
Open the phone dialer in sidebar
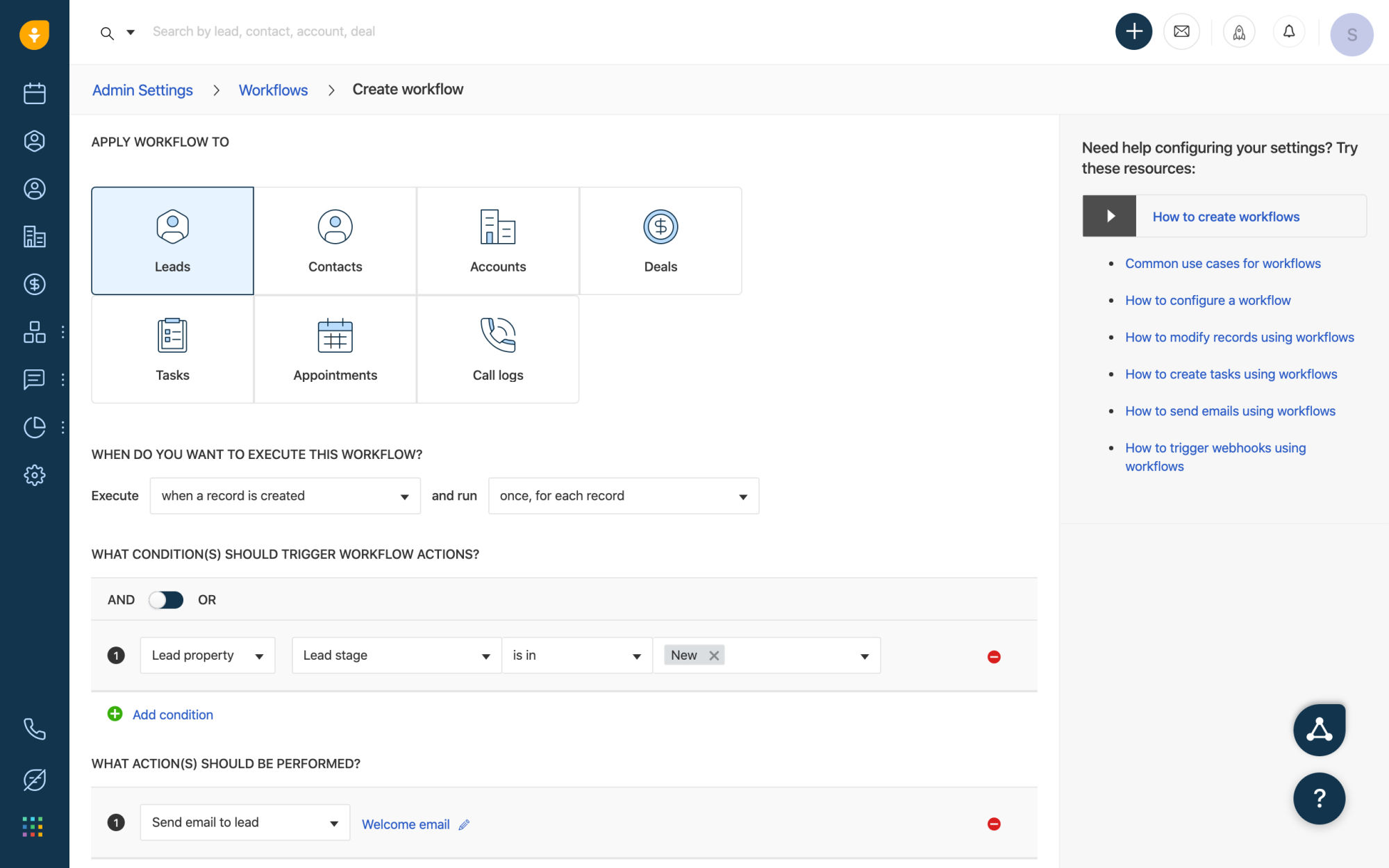pyautogui.click(x=34, y=728)
